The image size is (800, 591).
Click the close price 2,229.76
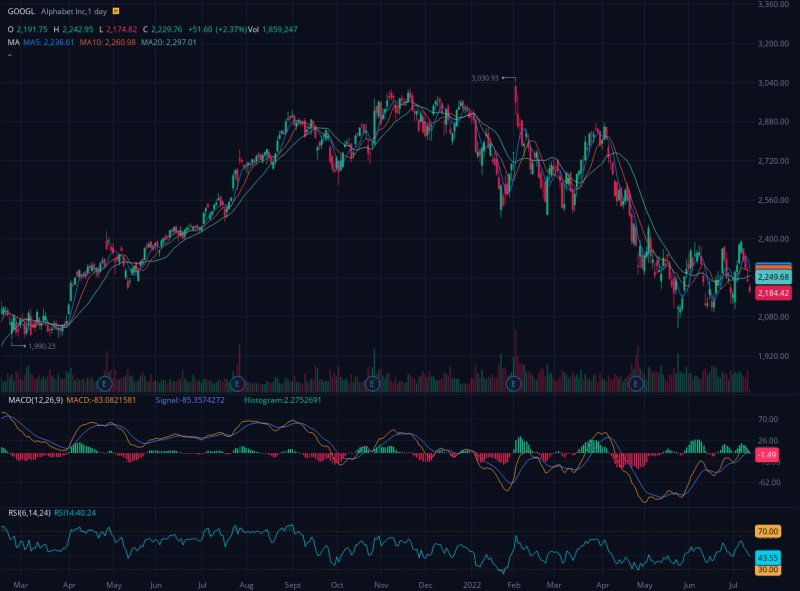coord(166,30)
